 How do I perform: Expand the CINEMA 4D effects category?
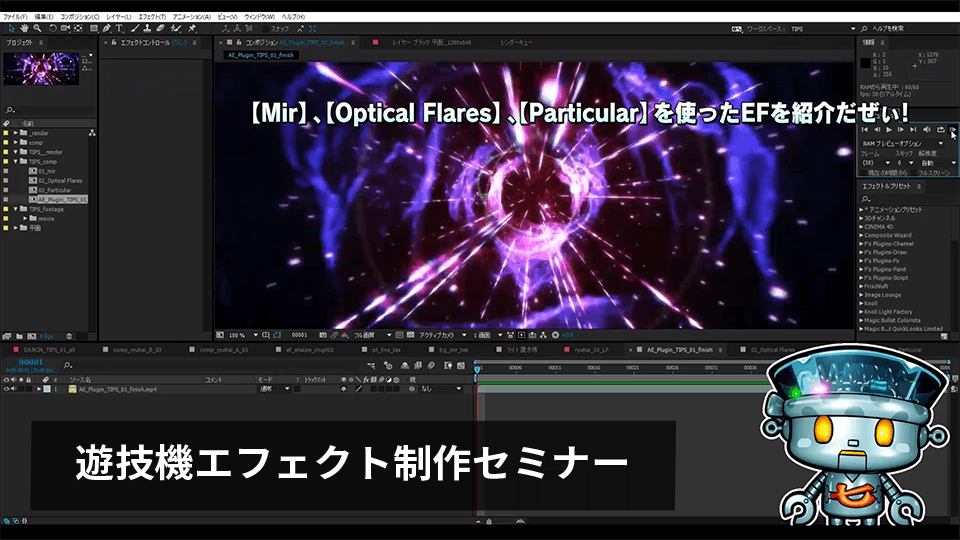(863, 226)
